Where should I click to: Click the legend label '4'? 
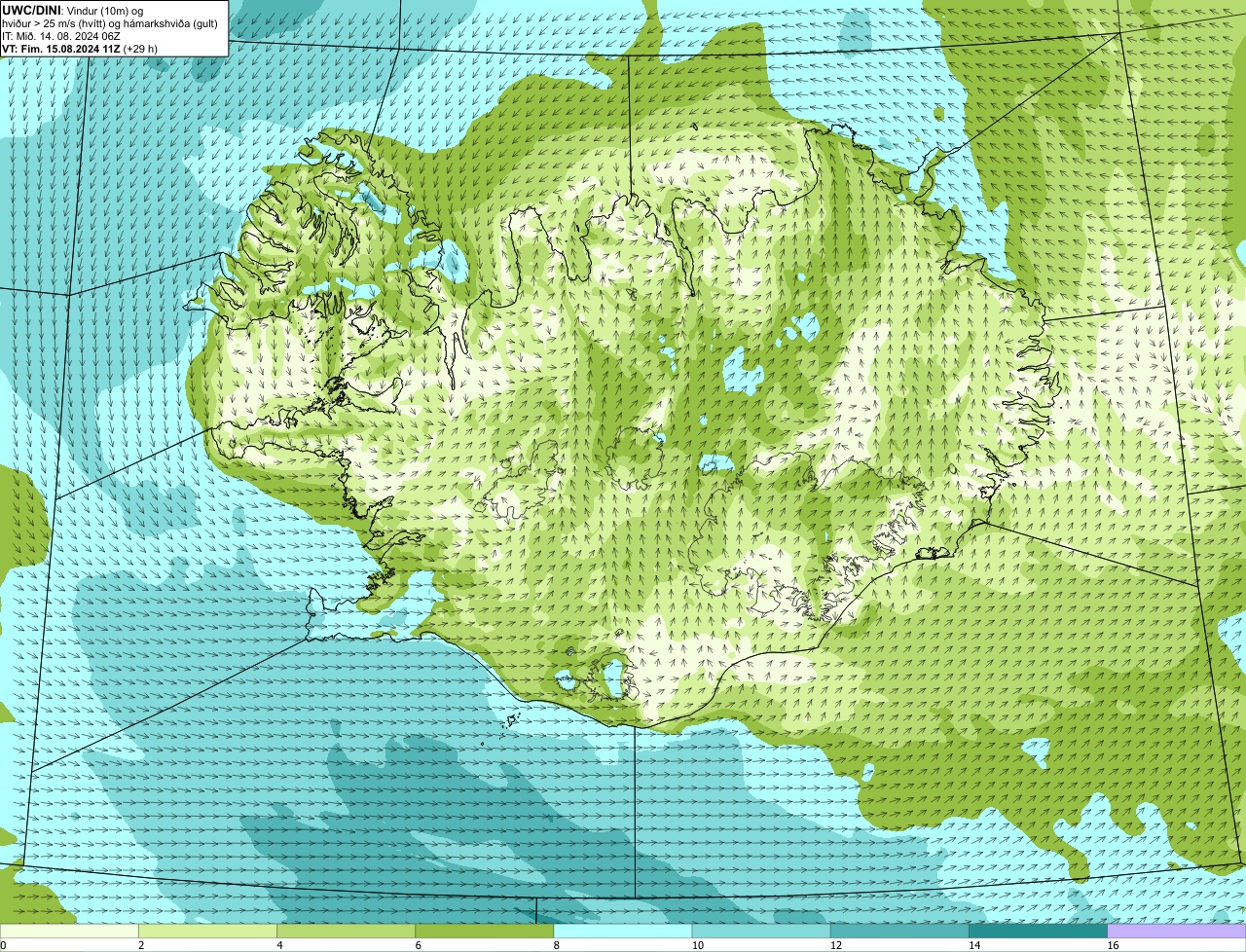(279, 945)
